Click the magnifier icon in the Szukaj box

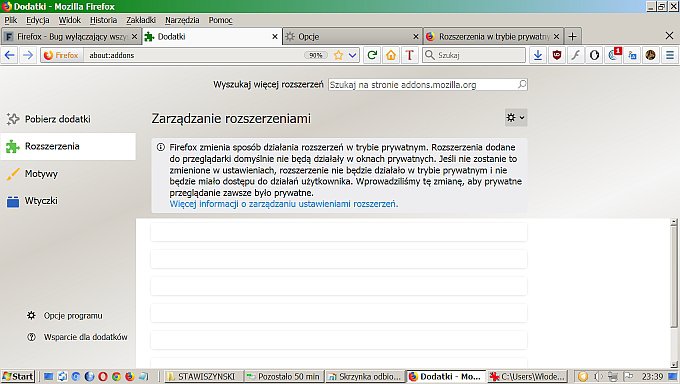tap(430, 55)
